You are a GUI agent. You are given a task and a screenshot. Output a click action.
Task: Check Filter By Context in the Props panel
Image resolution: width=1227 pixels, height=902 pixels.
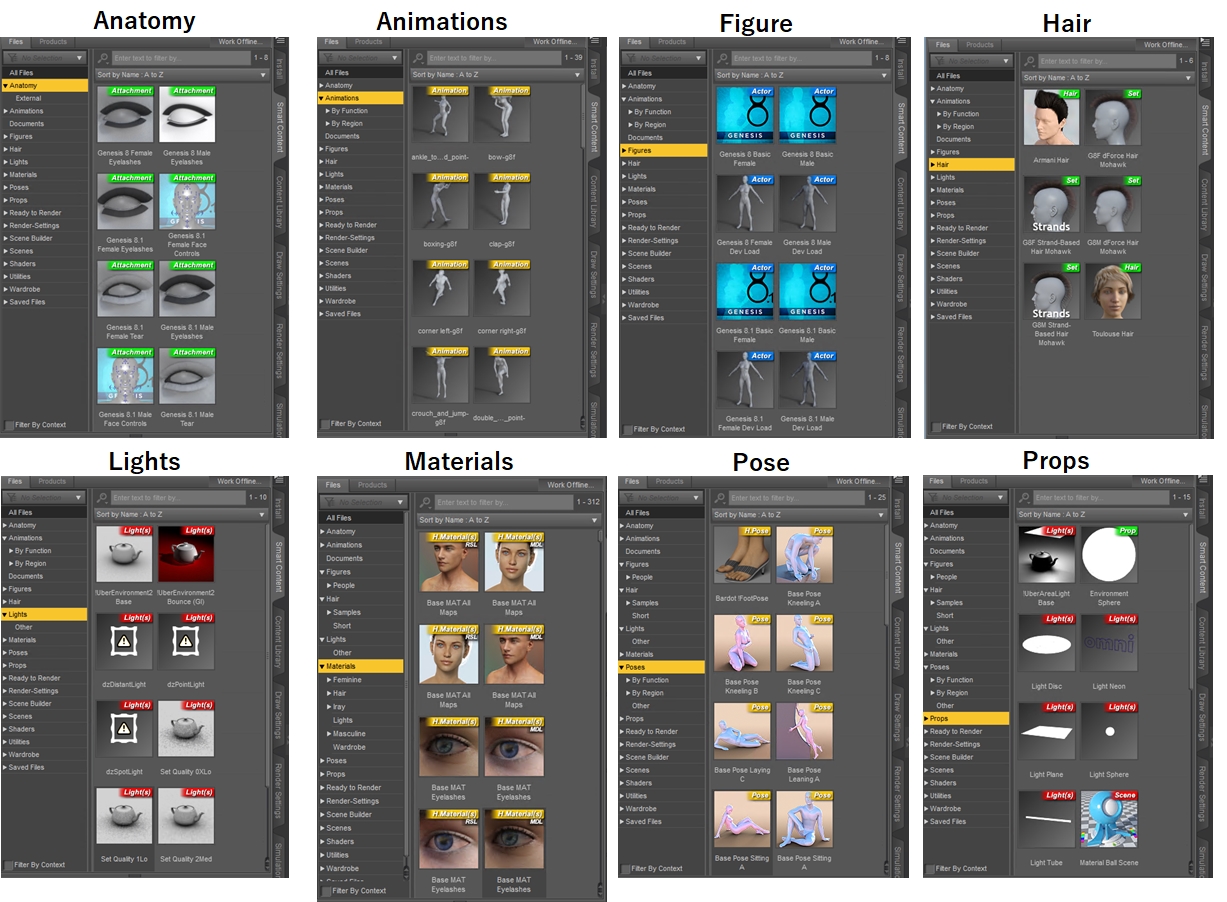coord(930,868)
